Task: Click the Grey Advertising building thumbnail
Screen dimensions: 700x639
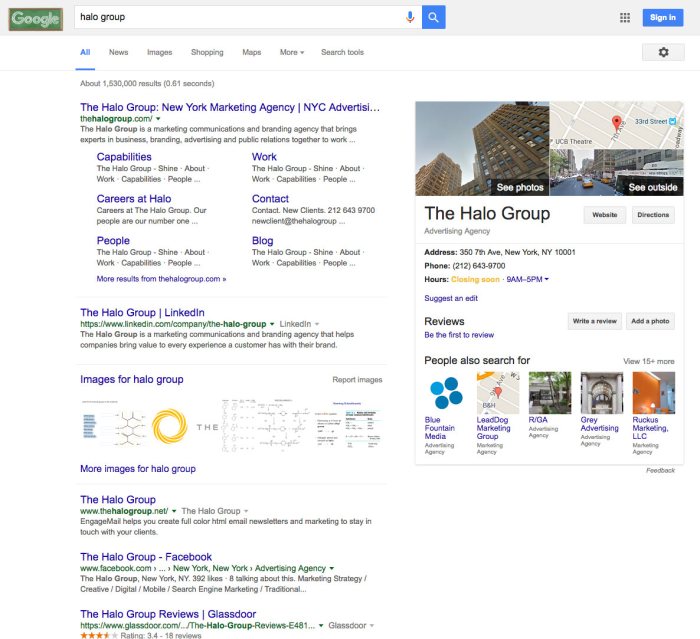Action: click(602, 393)
